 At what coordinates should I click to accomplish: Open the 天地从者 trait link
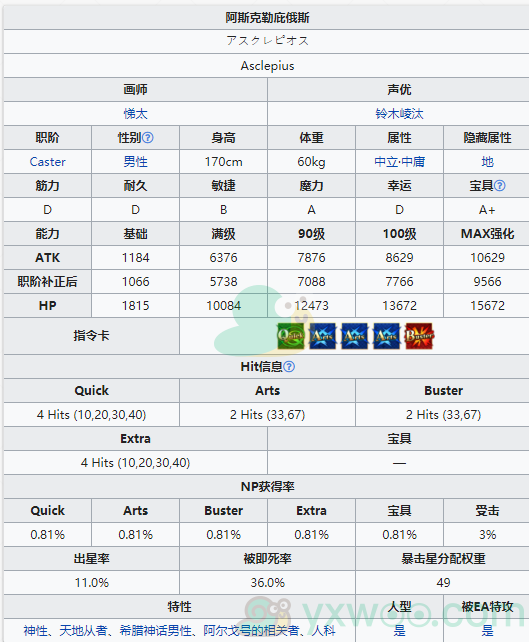[83, 631]
